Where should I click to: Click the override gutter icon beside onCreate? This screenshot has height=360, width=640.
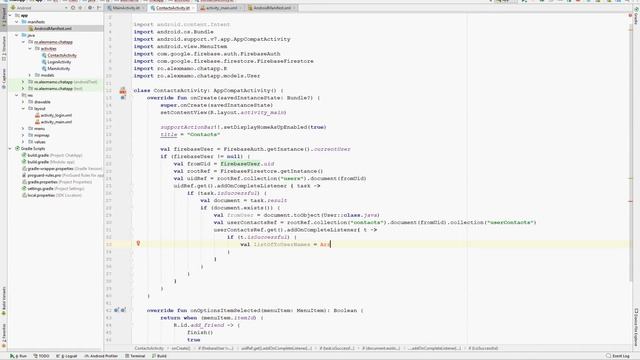click(x=122, y=98)
